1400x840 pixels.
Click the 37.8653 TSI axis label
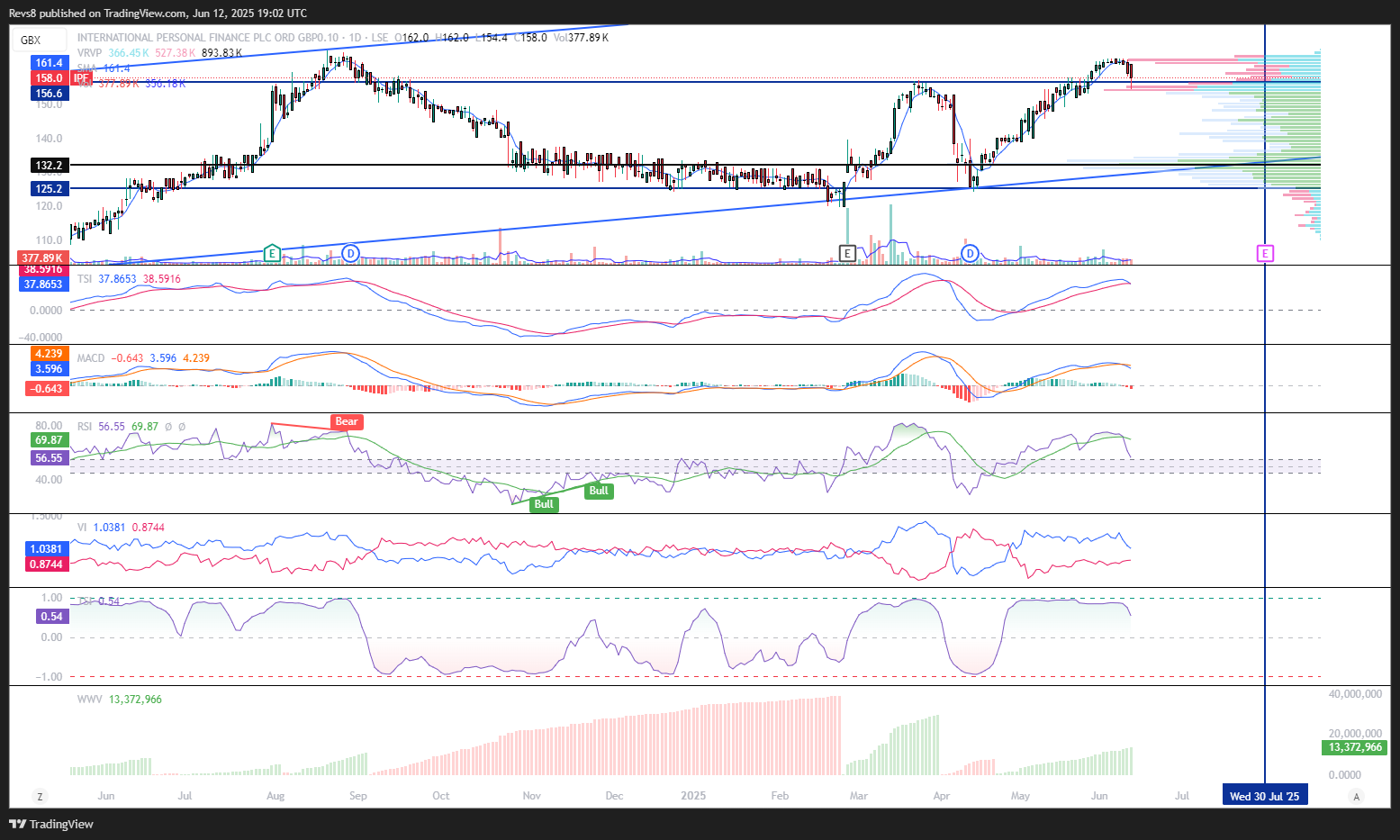coord(42,285)
